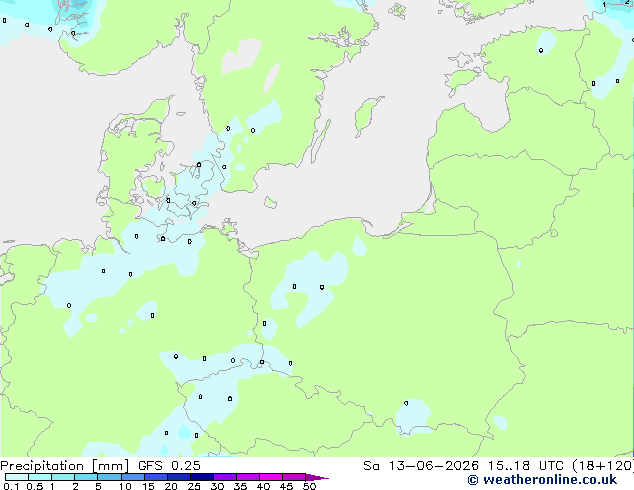The height and width of the screenshot is (490, 634).
Task: Click the '(18+120)' forecast run text
Action: point(603,466)
